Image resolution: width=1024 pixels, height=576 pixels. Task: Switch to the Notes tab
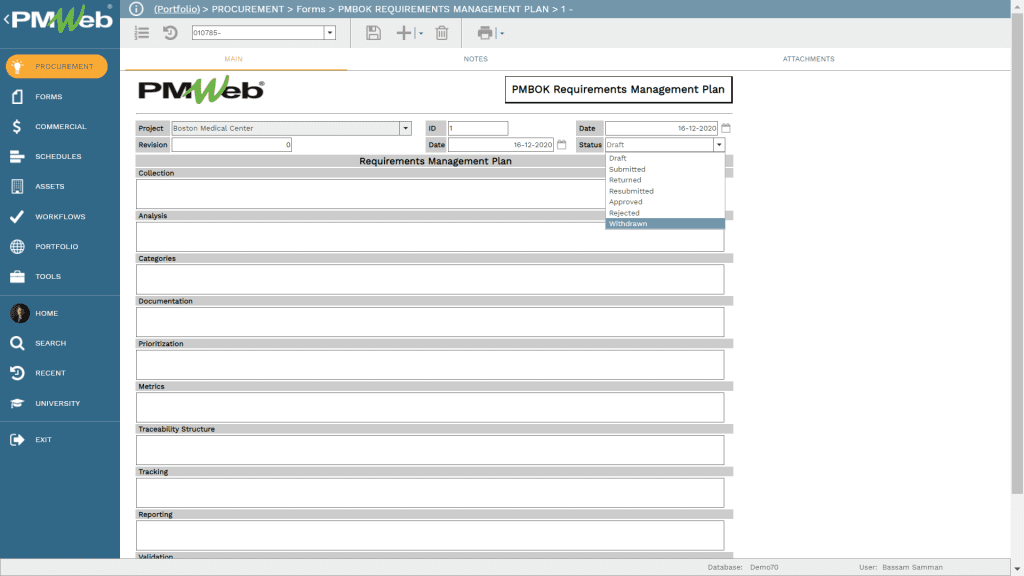pyautogui.click(x=475, y=59)
